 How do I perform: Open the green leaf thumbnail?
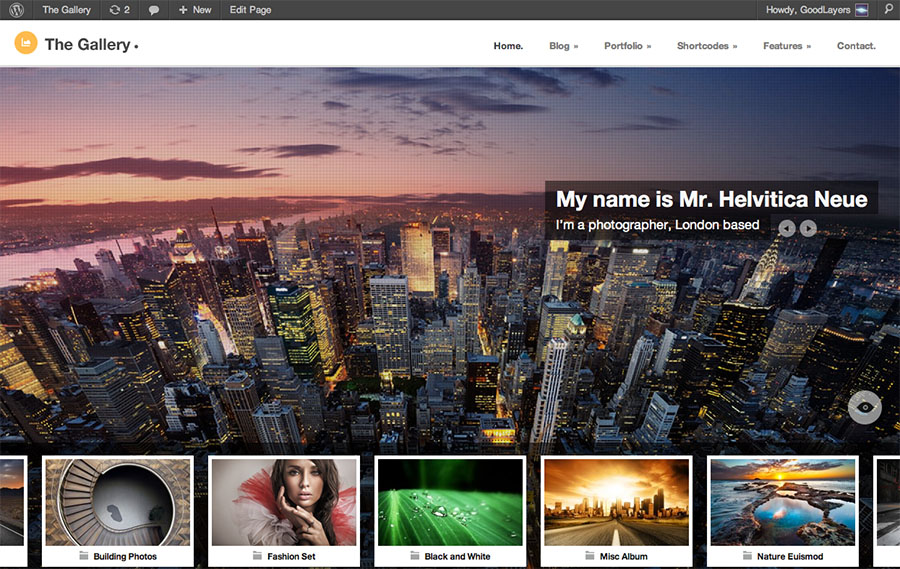click(451, 502)
